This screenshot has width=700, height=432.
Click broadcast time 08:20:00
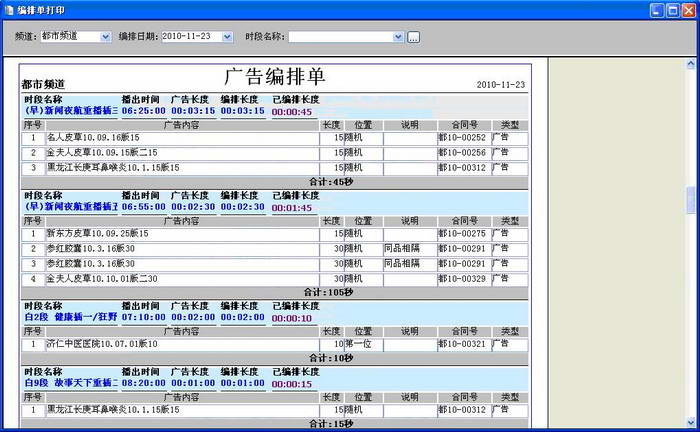tap(144, 383)
